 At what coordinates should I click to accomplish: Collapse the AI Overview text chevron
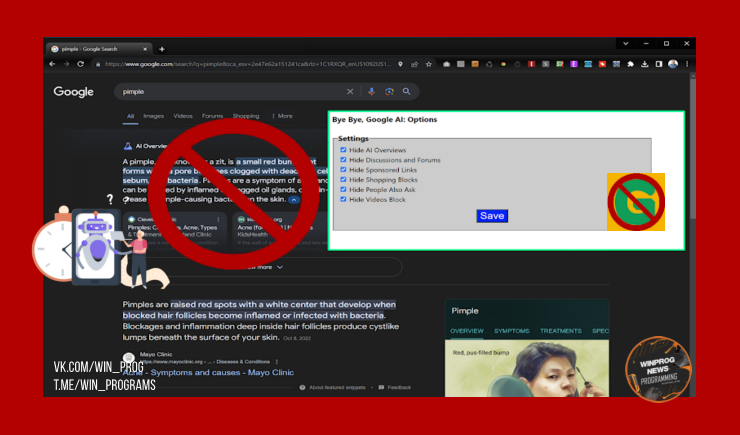point(294,200)
